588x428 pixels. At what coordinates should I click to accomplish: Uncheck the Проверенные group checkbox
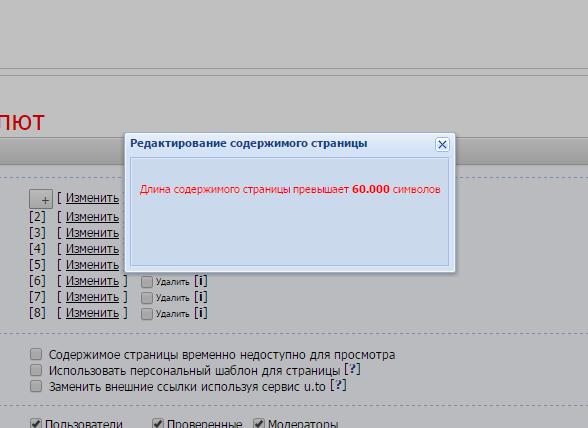(x=158, y=423)
